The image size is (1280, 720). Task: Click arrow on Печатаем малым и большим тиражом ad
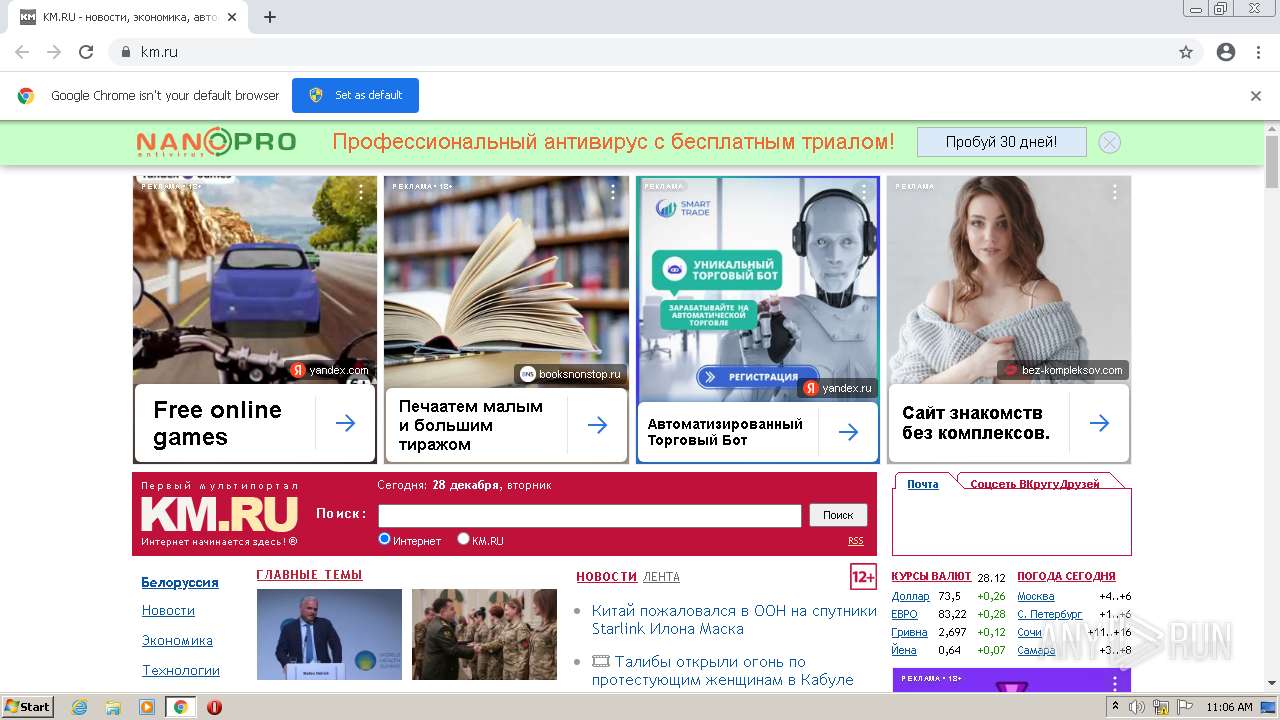coord(598,425)
